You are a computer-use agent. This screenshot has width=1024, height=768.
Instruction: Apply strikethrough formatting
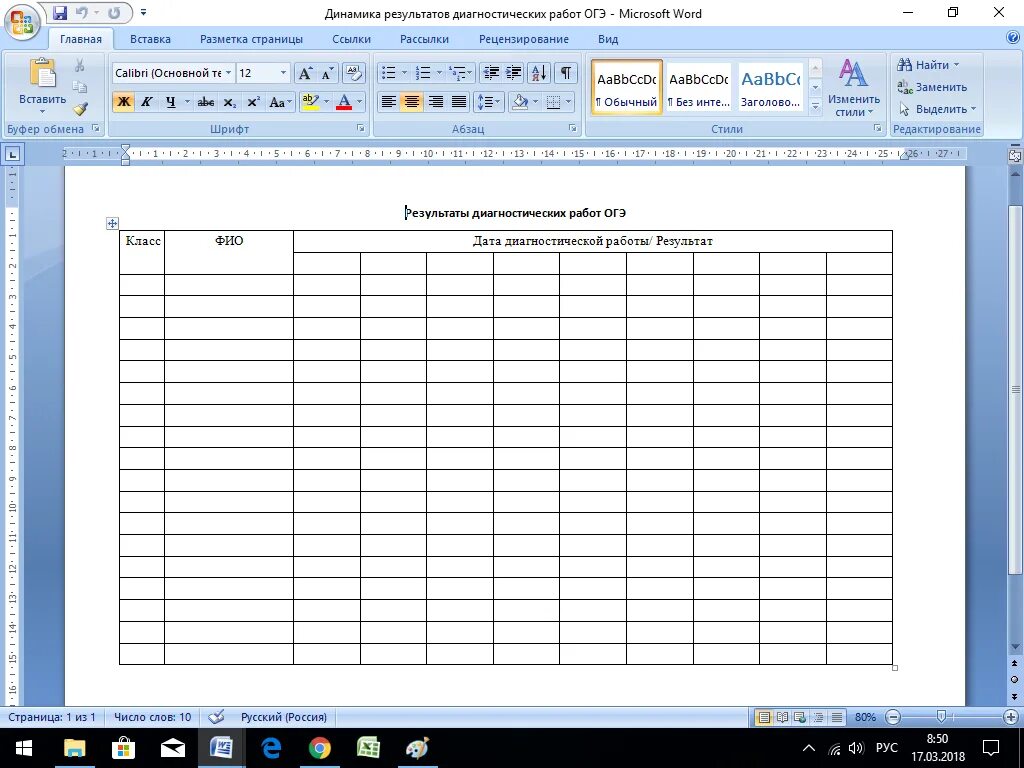206,102
